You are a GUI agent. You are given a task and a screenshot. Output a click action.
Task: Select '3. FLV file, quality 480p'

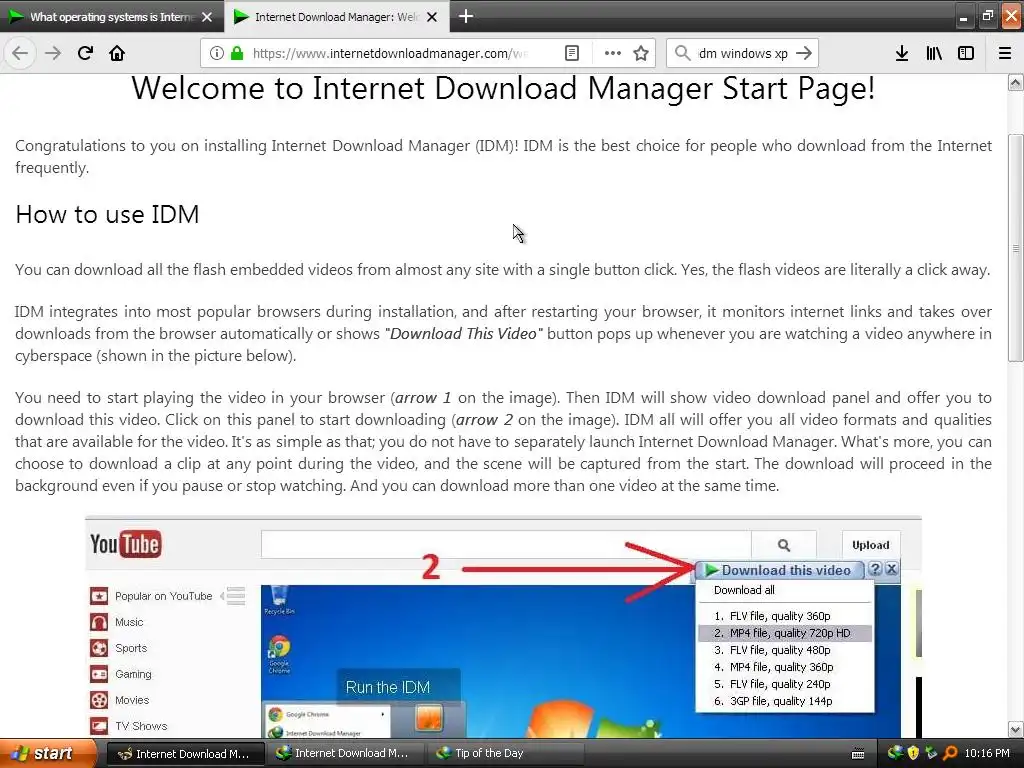pyautogui.click(x=785, y=650)
